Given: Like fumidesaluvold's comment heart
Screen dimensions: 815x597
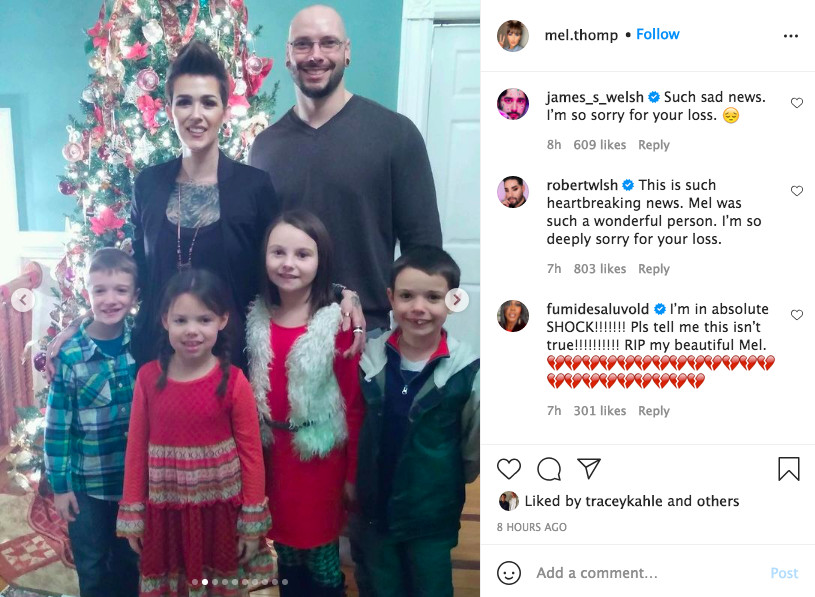Looking at the screenshot, I should point(797,315).
